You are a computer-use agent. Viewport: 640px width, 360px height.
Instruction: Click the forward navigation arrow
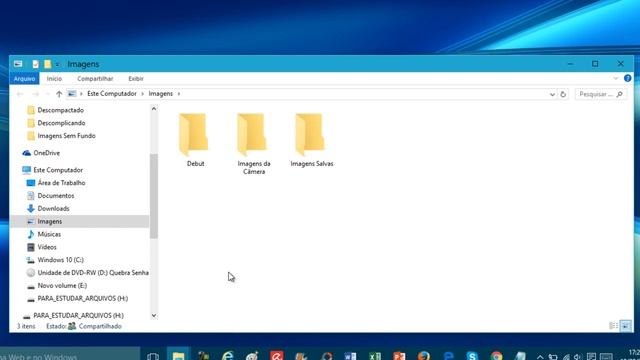[x=35, y=94]
